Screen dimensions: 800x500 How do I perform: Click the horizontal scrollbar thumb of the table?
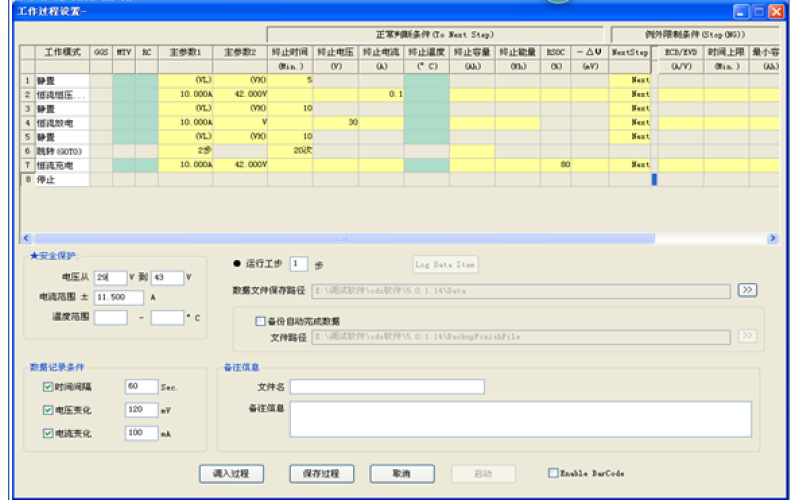tap(344, 238)
